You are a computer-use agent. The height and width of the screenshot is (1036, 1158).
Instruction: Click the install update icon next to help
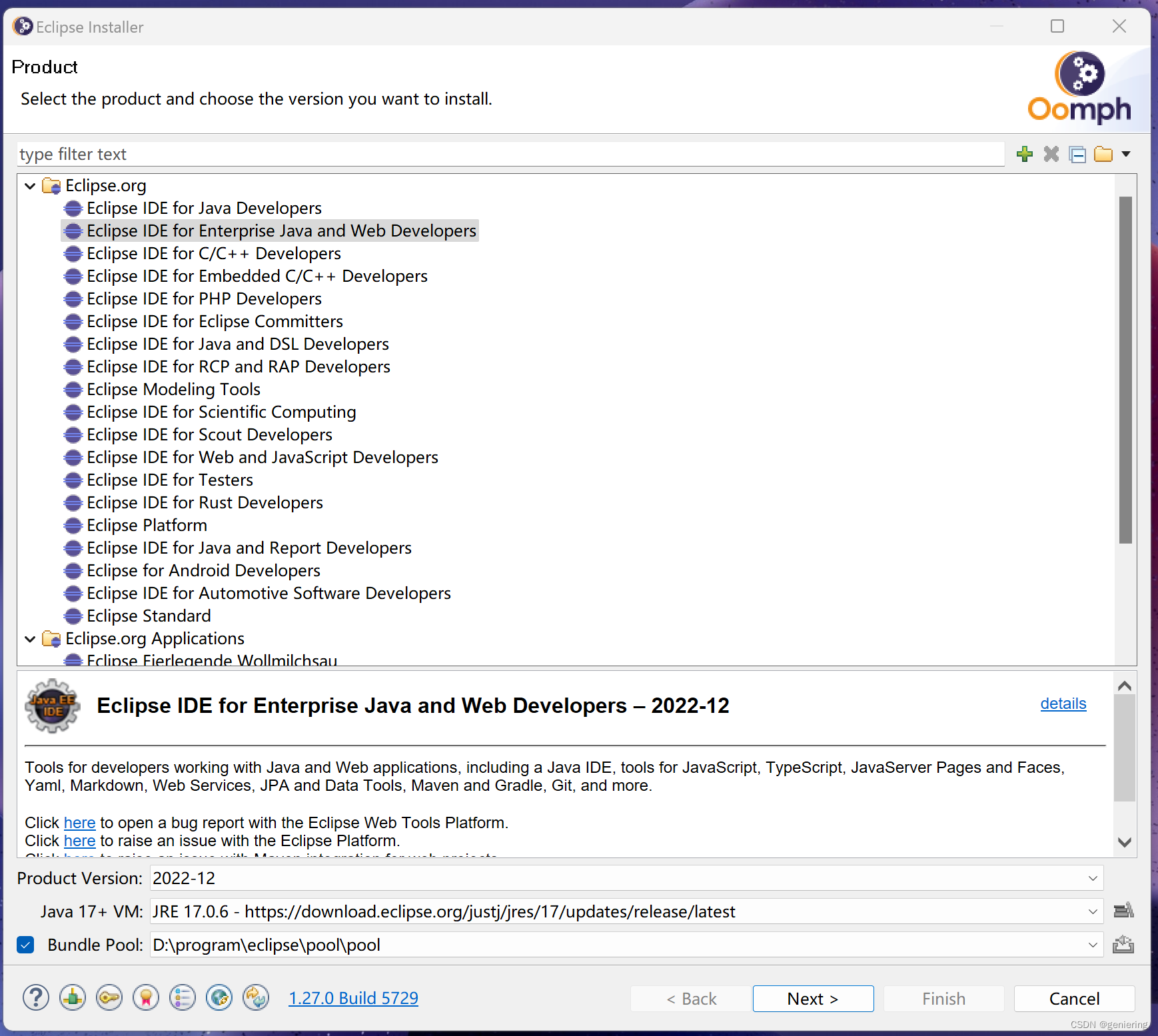(x=73, y=997)
